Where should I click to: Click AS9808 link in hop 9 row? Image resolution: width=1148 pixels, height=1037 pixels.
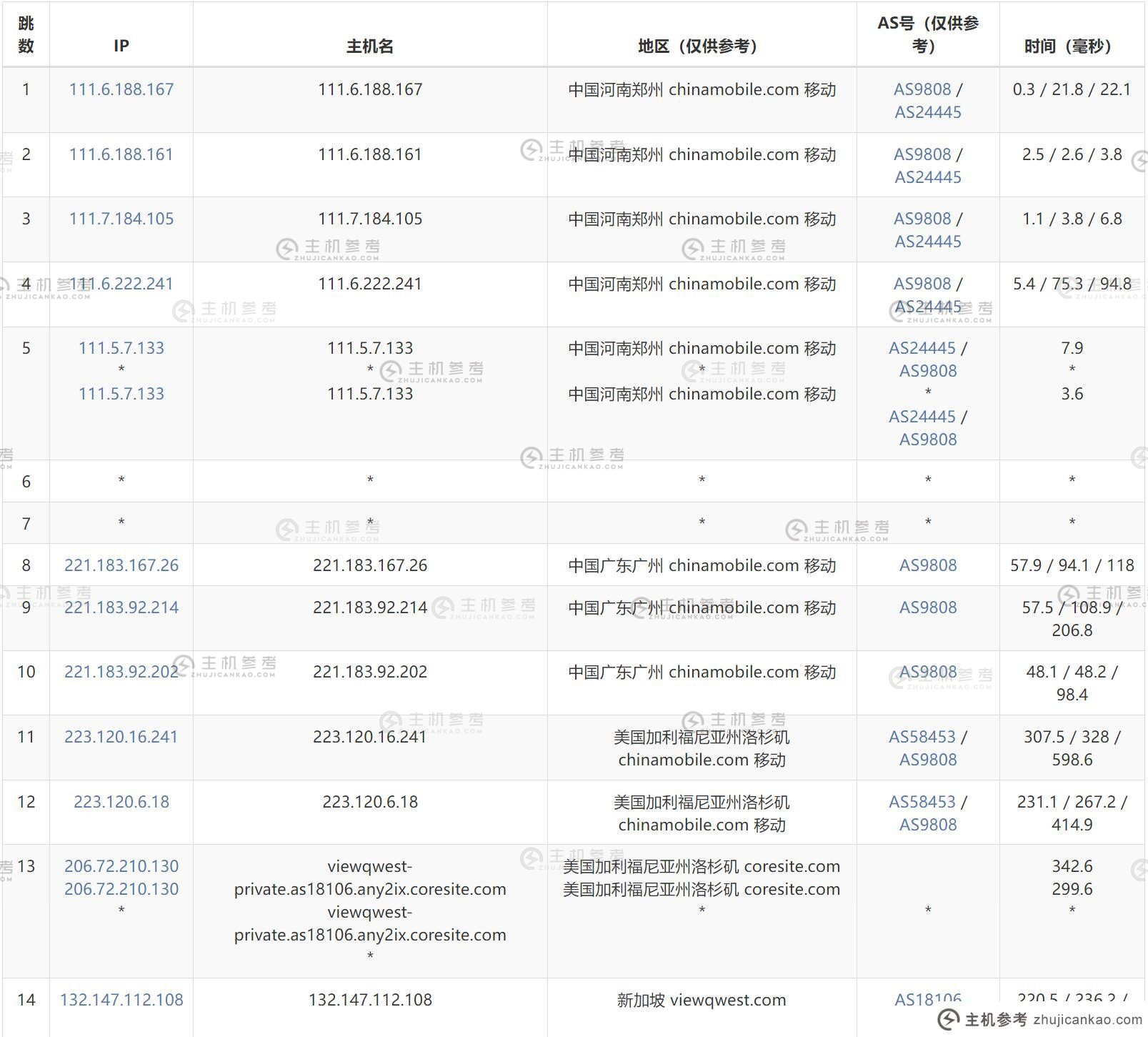click(x=928, y=607)
